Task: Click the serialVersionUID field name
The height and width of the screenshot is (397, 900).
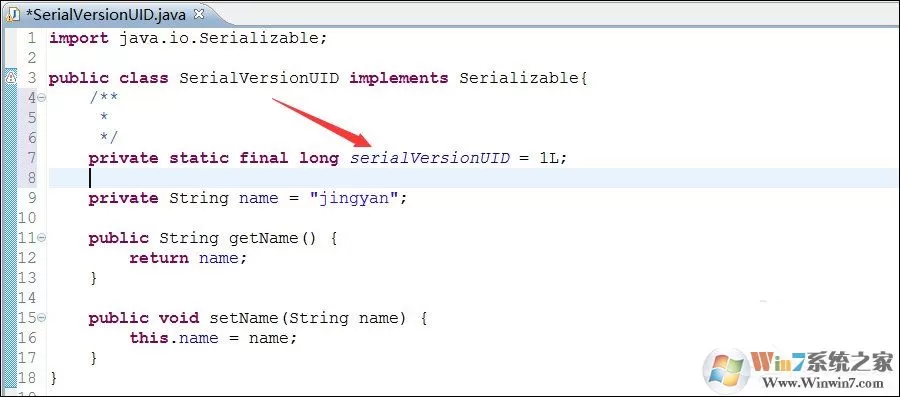Action: (x=430, y=158)
